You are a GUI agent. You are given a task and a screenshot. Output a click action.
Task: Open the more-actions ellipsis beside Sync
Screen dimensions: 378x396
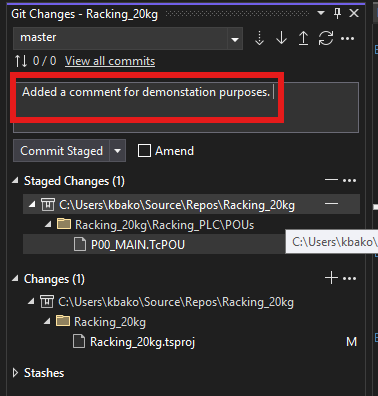[347, 39]
